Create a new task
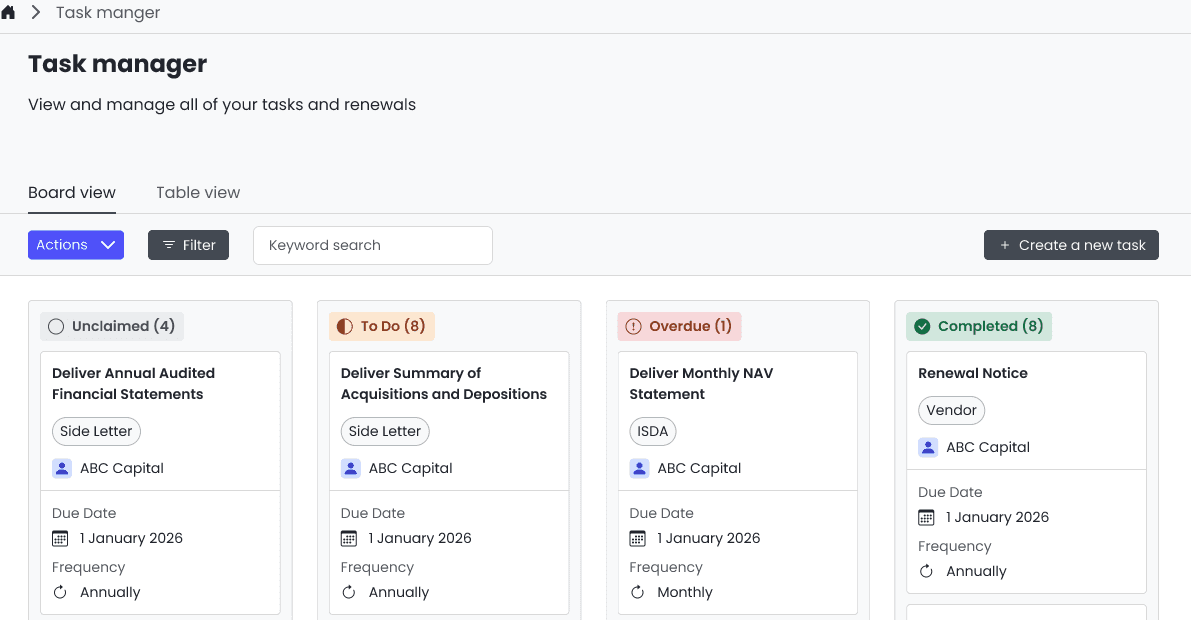 (x=1071, y=245)
